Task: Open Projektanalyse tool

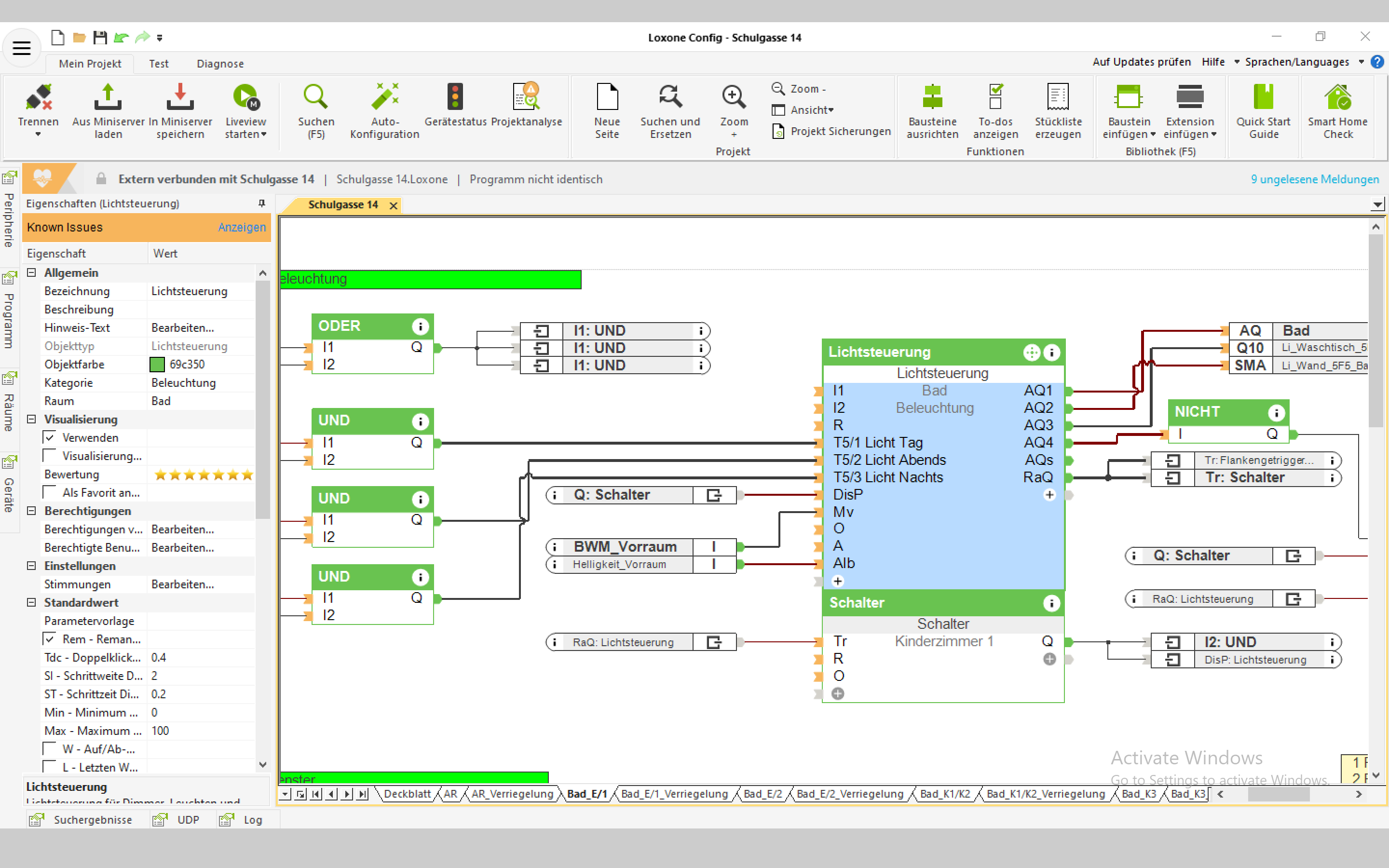Action: coord(526,97)
